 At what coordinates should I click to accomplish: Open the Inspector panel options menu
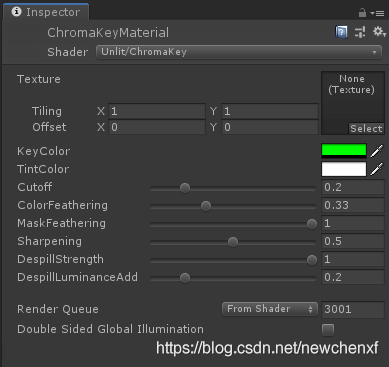377,13
